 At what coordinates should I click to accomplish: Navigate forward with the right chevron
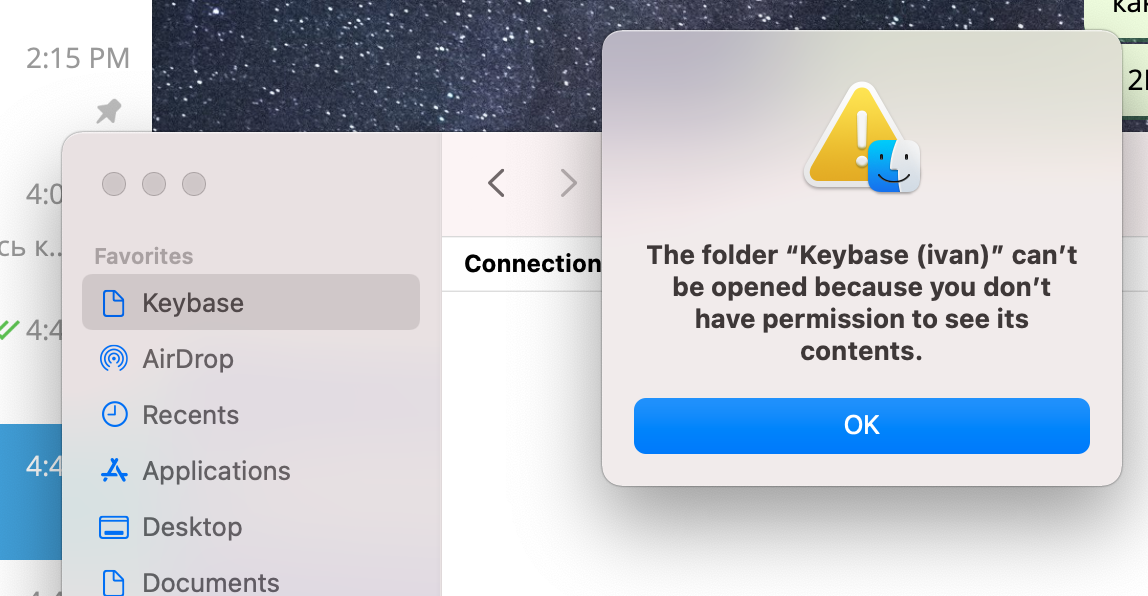point(568,183)
